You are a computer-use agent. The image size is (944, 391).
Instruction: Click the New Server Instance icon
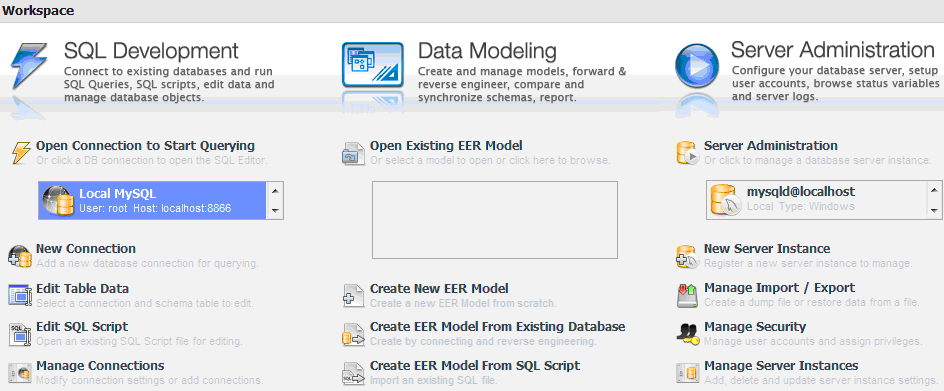tap(687, 256)
